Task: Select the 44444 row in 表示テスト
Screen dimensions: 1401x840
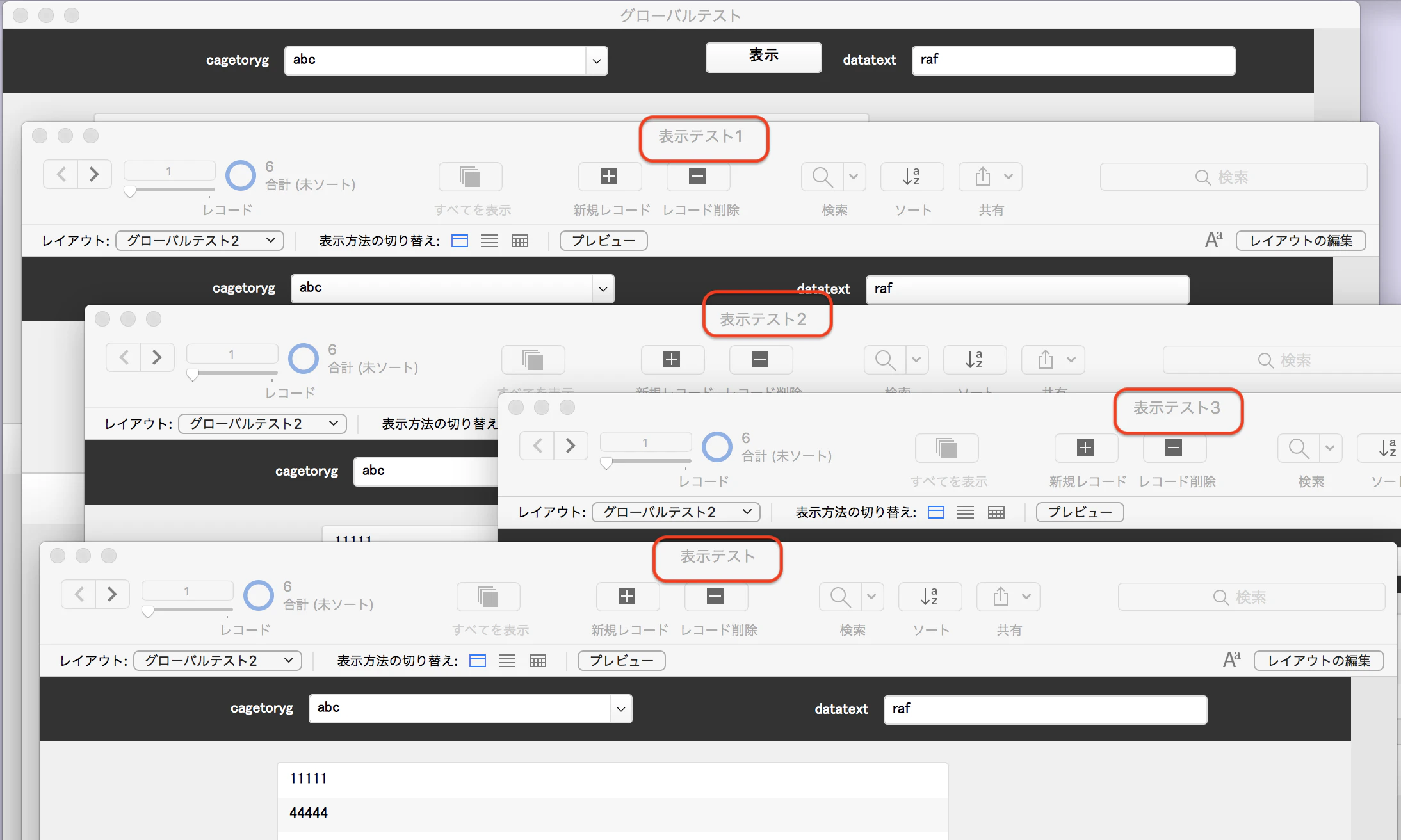Action: point(612,814)
